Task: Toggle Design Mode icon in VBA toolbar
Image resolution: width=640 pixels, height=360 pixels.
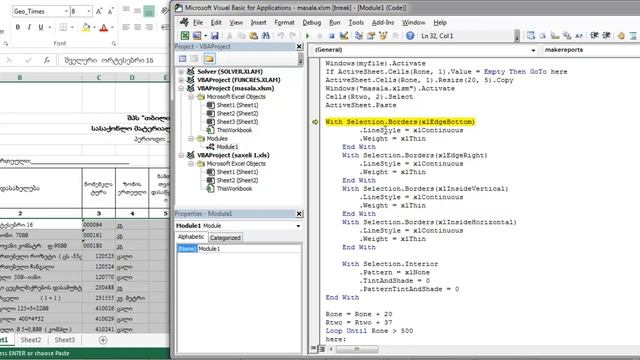Action: click(344, 36)
